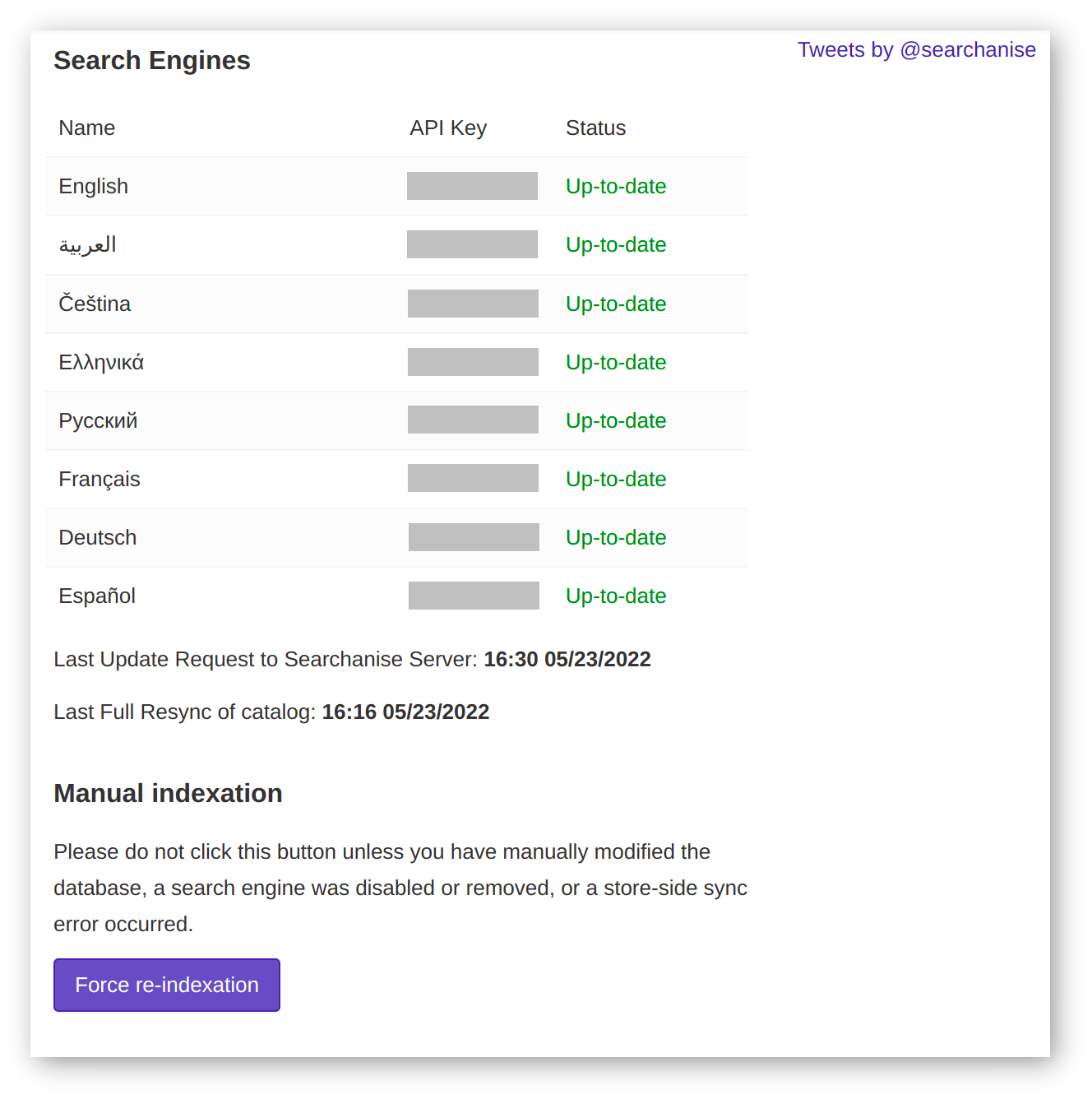Screen dimensions: 1092x1099
Task: Click the English row API key field
Action: (x=472, y=186)
